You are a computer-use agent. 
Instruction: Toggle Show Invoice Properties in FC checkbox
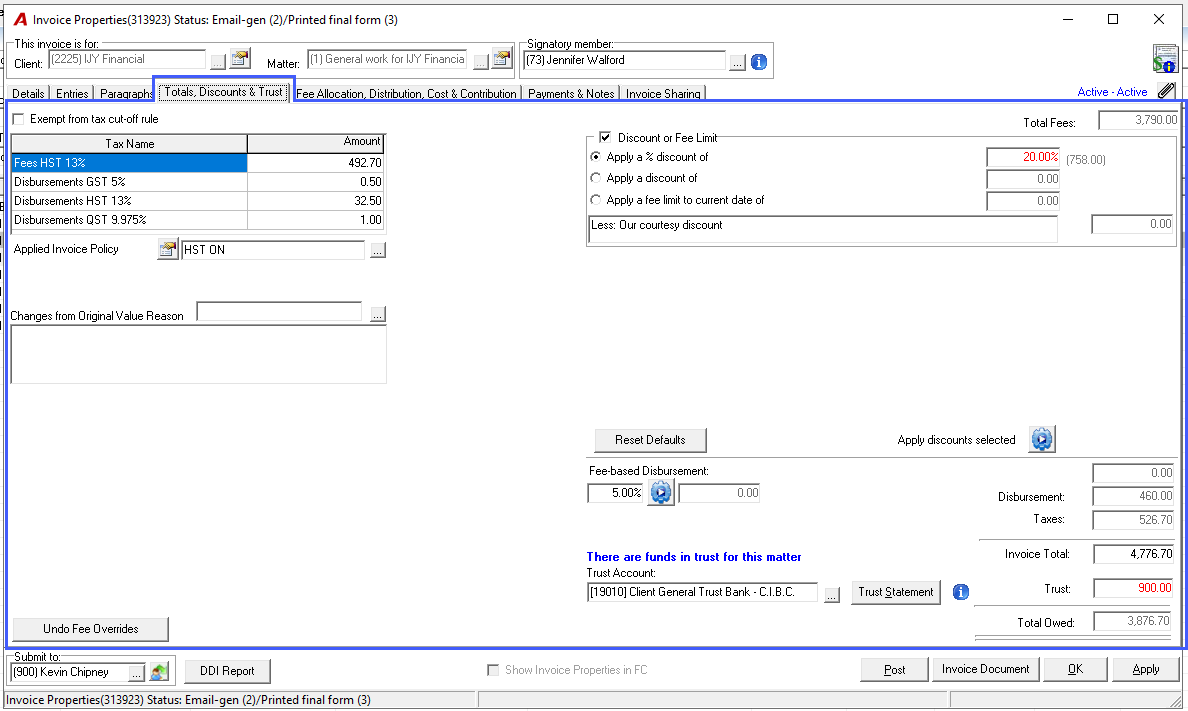click(x=493, y=670)
